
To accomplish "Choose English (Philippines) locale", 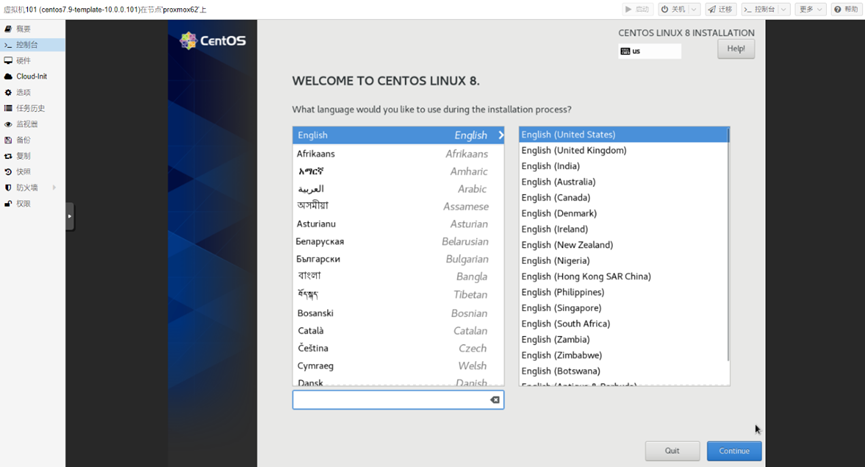I will pyautogui.click(x=623, y=292).
